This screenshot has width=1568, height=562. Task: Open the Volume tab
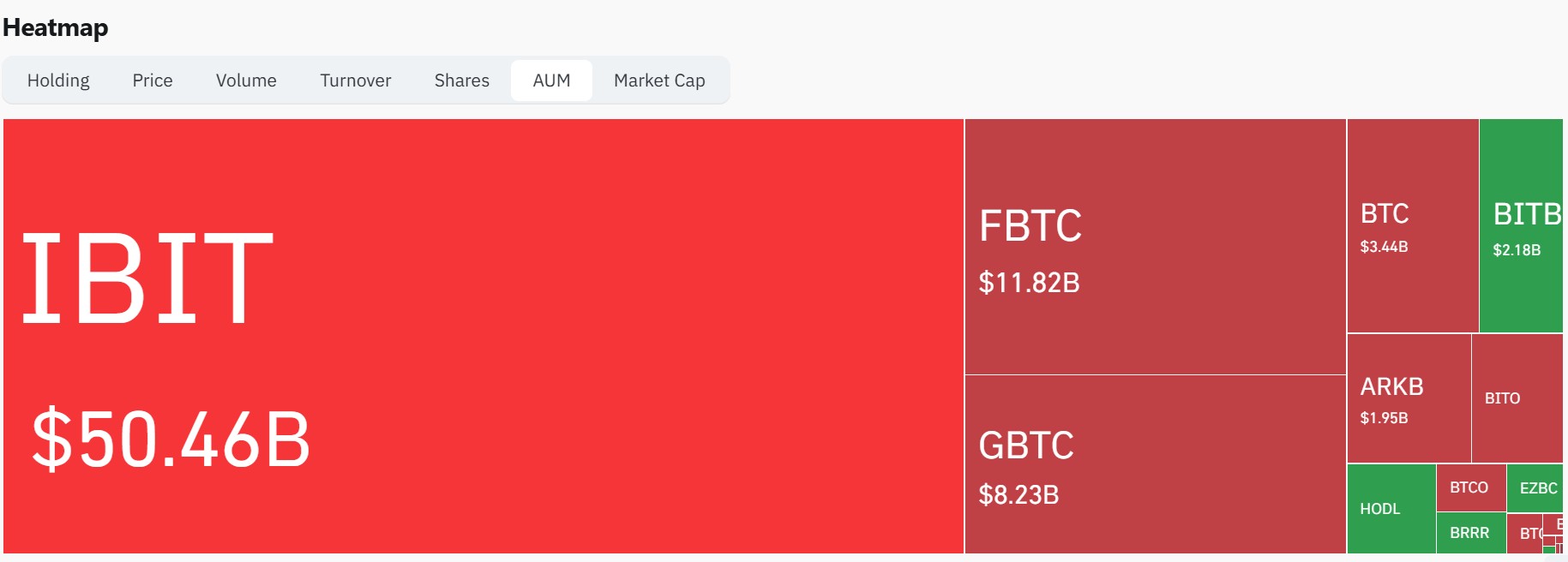point(246,81)
